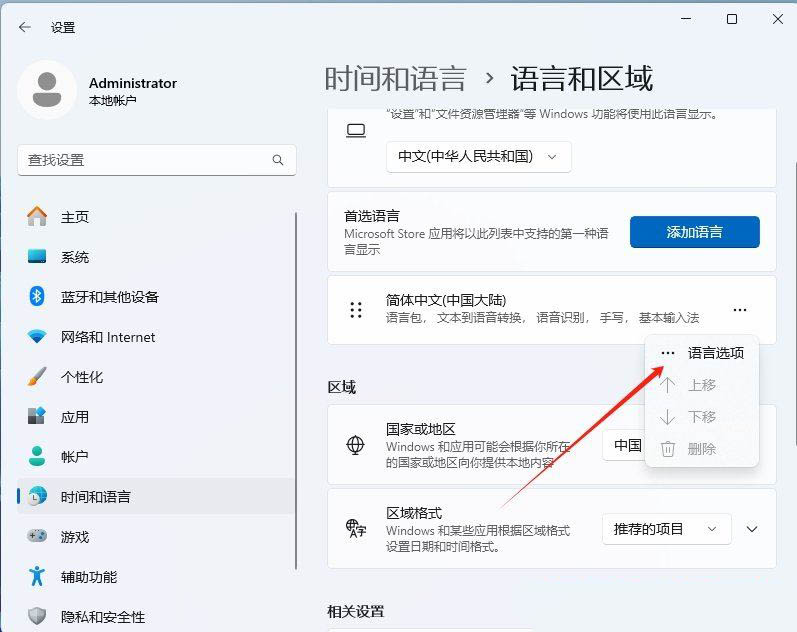Click the search magnifier icon
The height and width of the screenshot is (632, 797).
coord(278,160)
